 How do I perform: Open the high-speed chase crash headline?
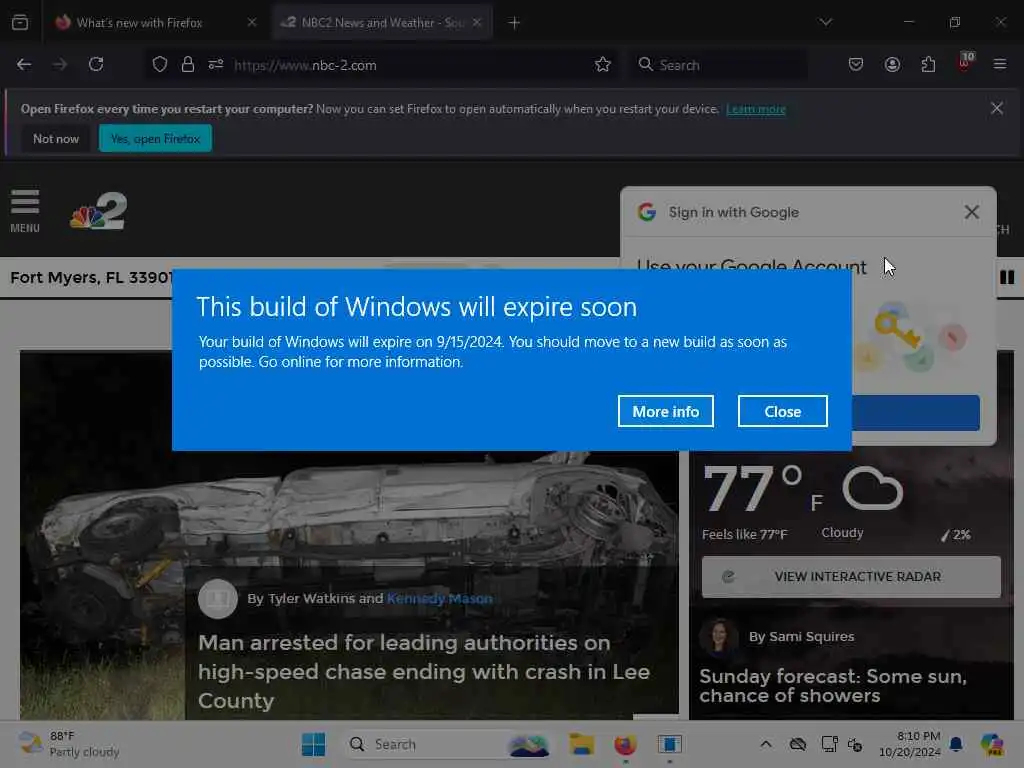pyautogui.click(x=424, y=671)
